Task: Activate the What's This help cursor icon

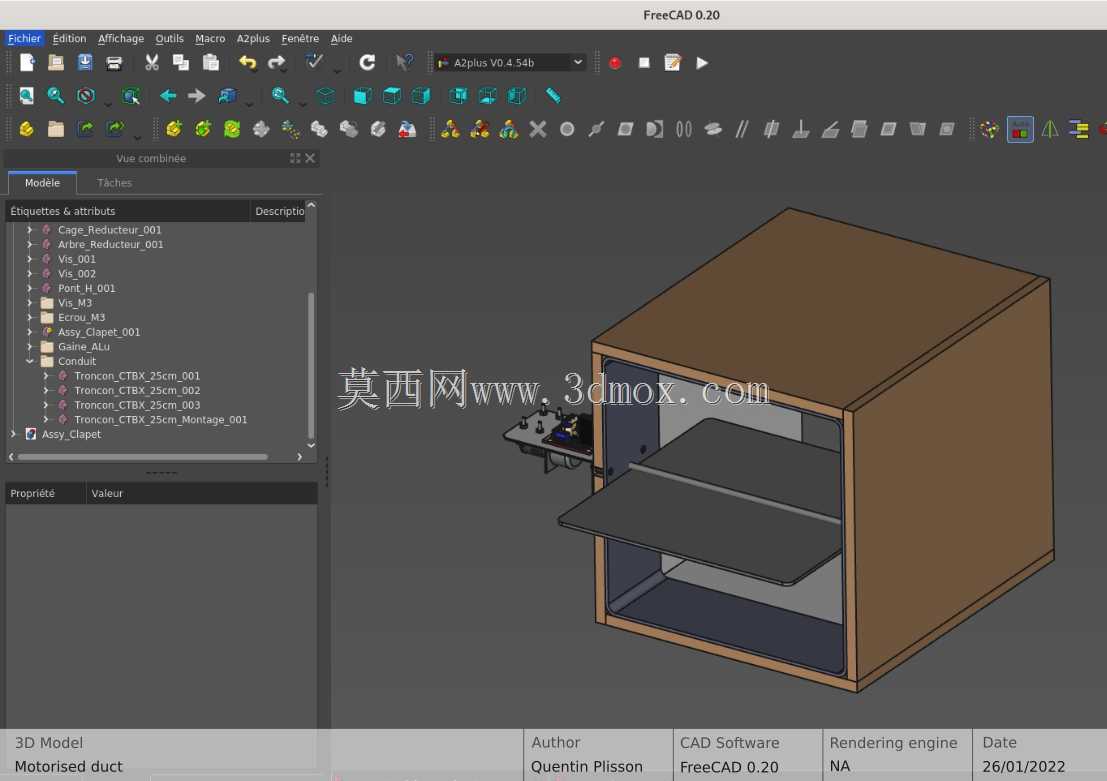Action: (x=404, y=63)
